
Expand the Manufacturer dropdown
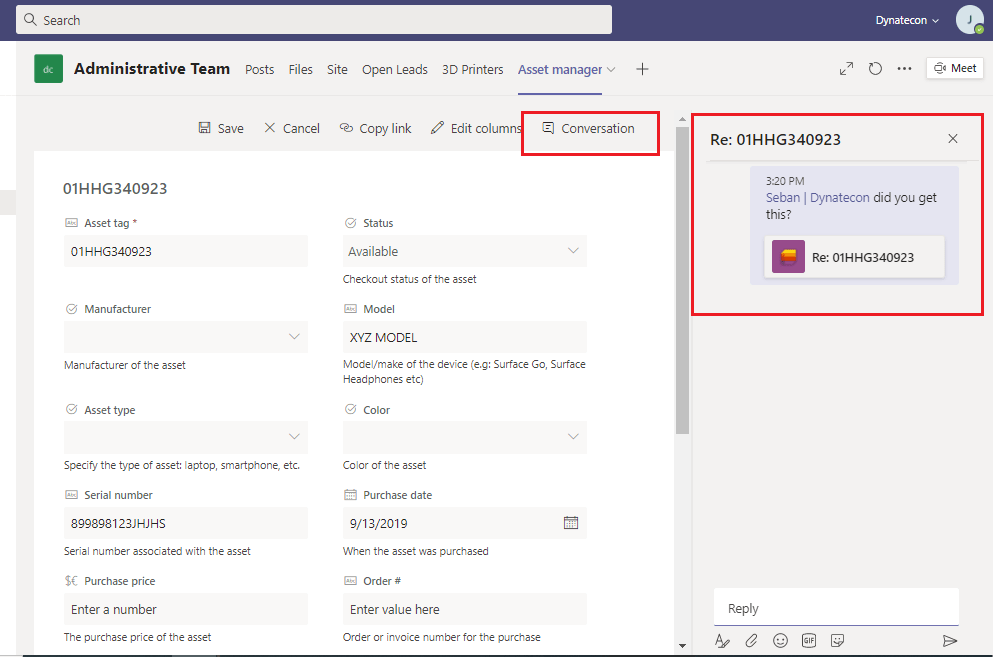[294, 337]
